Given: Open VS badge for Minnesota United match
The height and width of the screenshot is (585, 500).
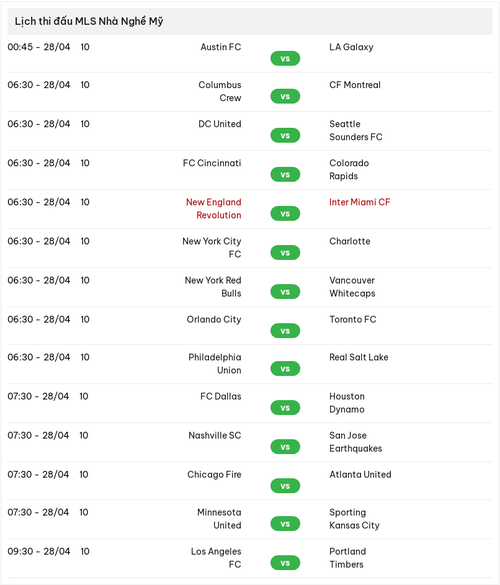Looking at the screenshot, I should [x=285, y=524].
